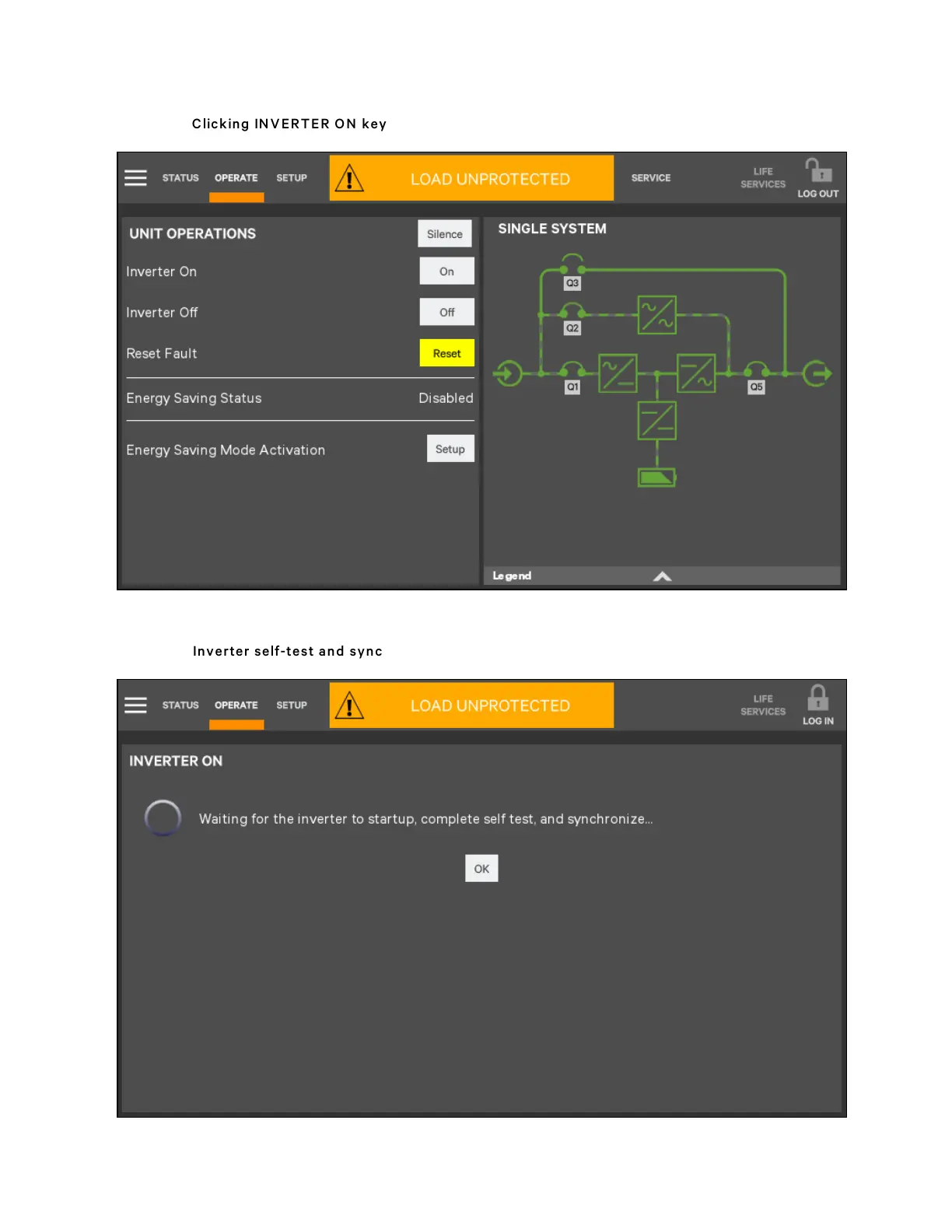Click the Reset Fault label
The width and height of the screenshot is (952, 1232).
point(162,353)
